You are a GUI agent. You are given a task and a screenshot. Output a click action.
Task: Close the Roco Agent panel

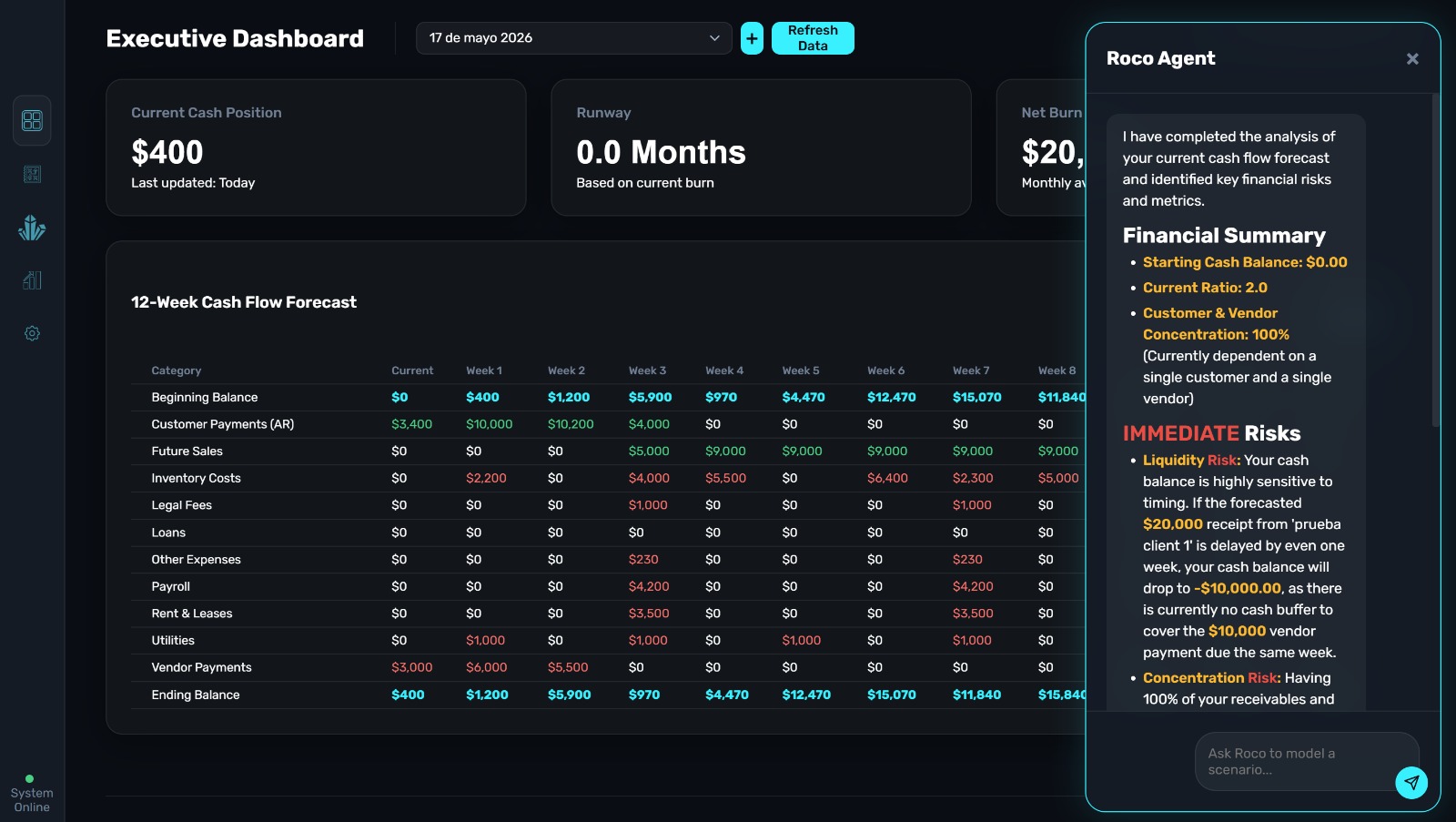click(x=1412, y=58)
